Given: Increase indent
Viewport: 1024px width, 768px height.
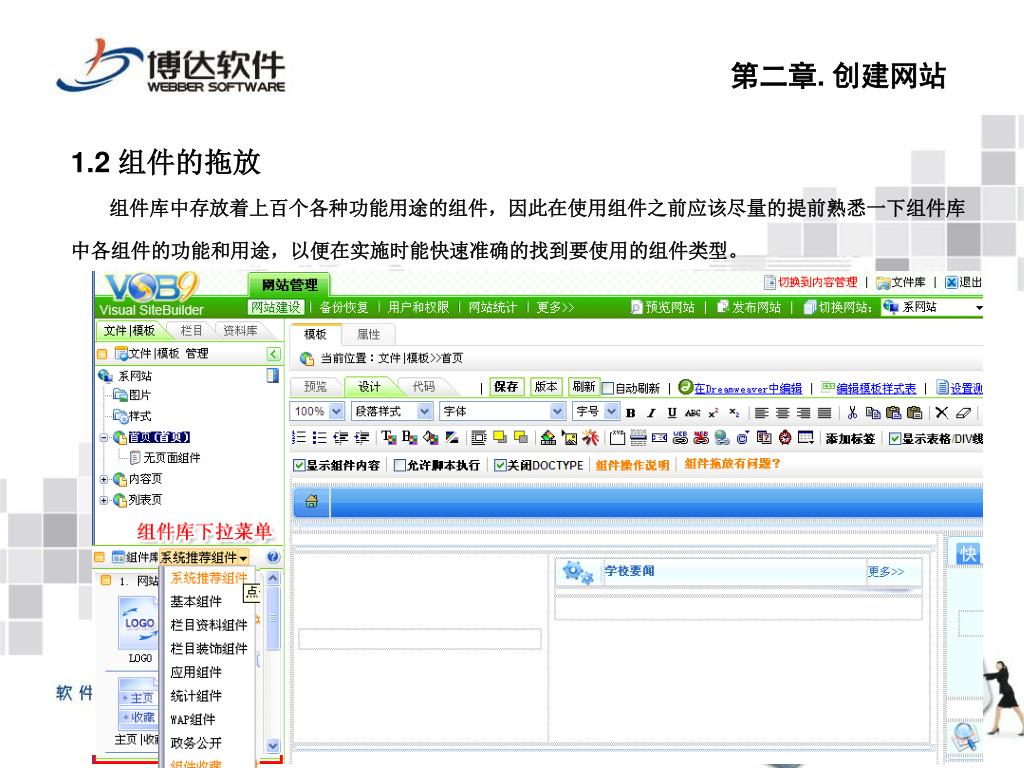Looking at the screenshot, I should point(361,438).
